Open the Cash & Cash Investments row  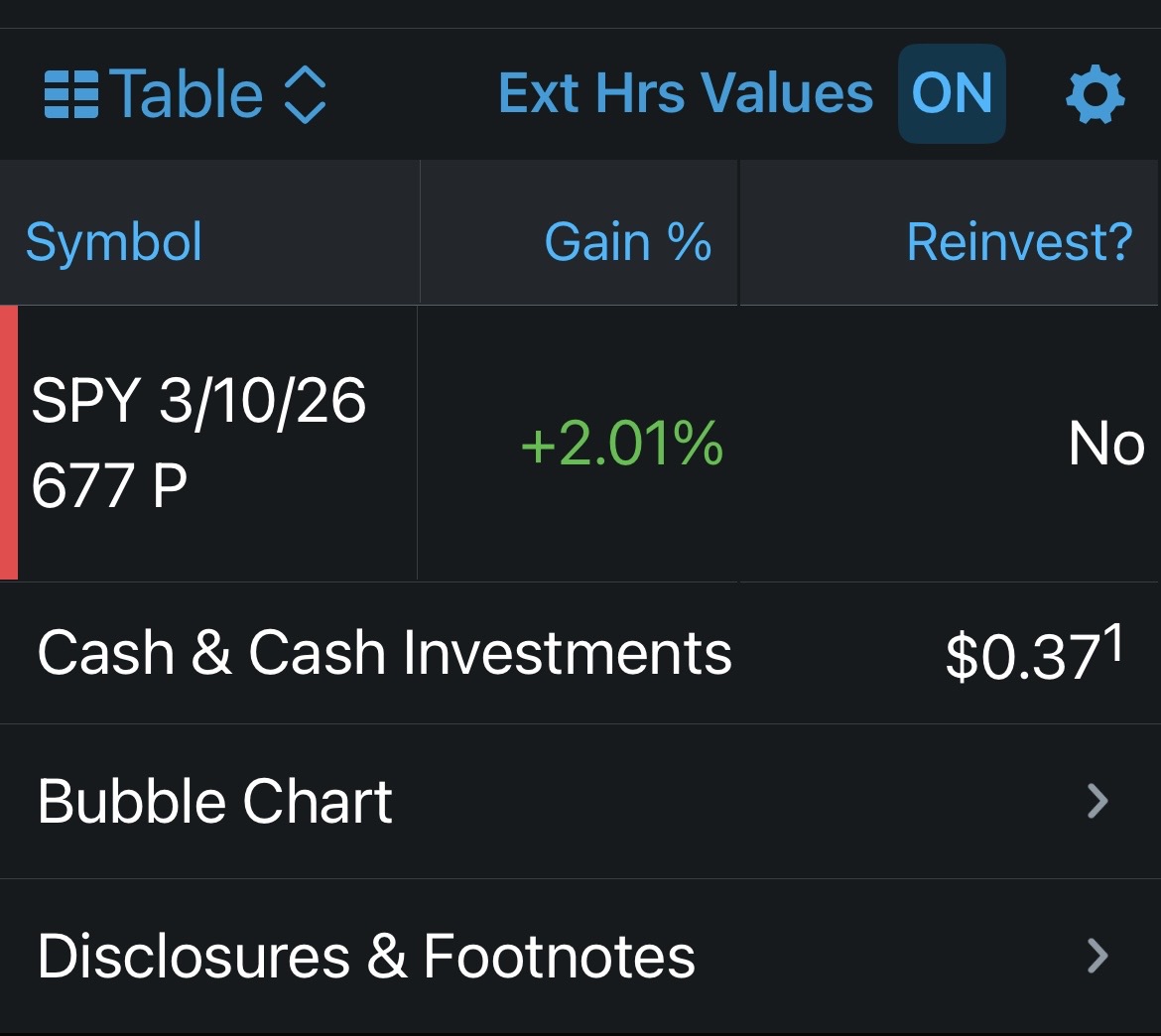tap(384, 654)
